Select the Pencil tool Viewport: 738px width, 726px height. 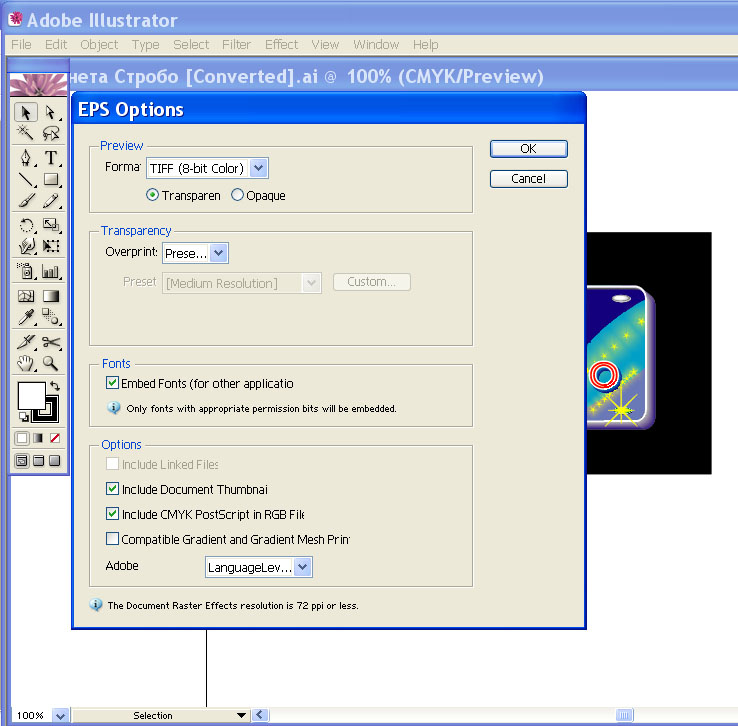[x=50, y=200]
